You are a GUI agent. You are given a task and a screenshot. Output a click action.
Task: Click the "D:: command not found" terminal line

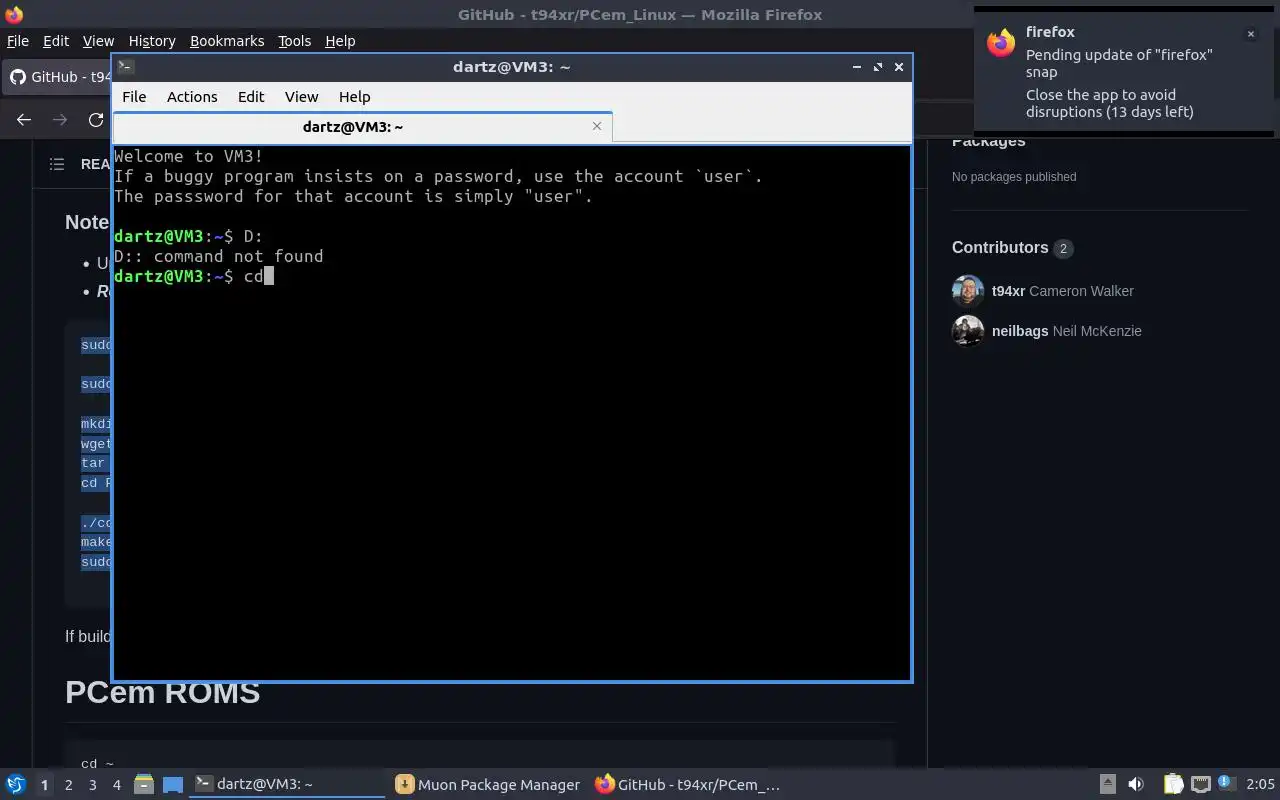click(x=218, y=256)
